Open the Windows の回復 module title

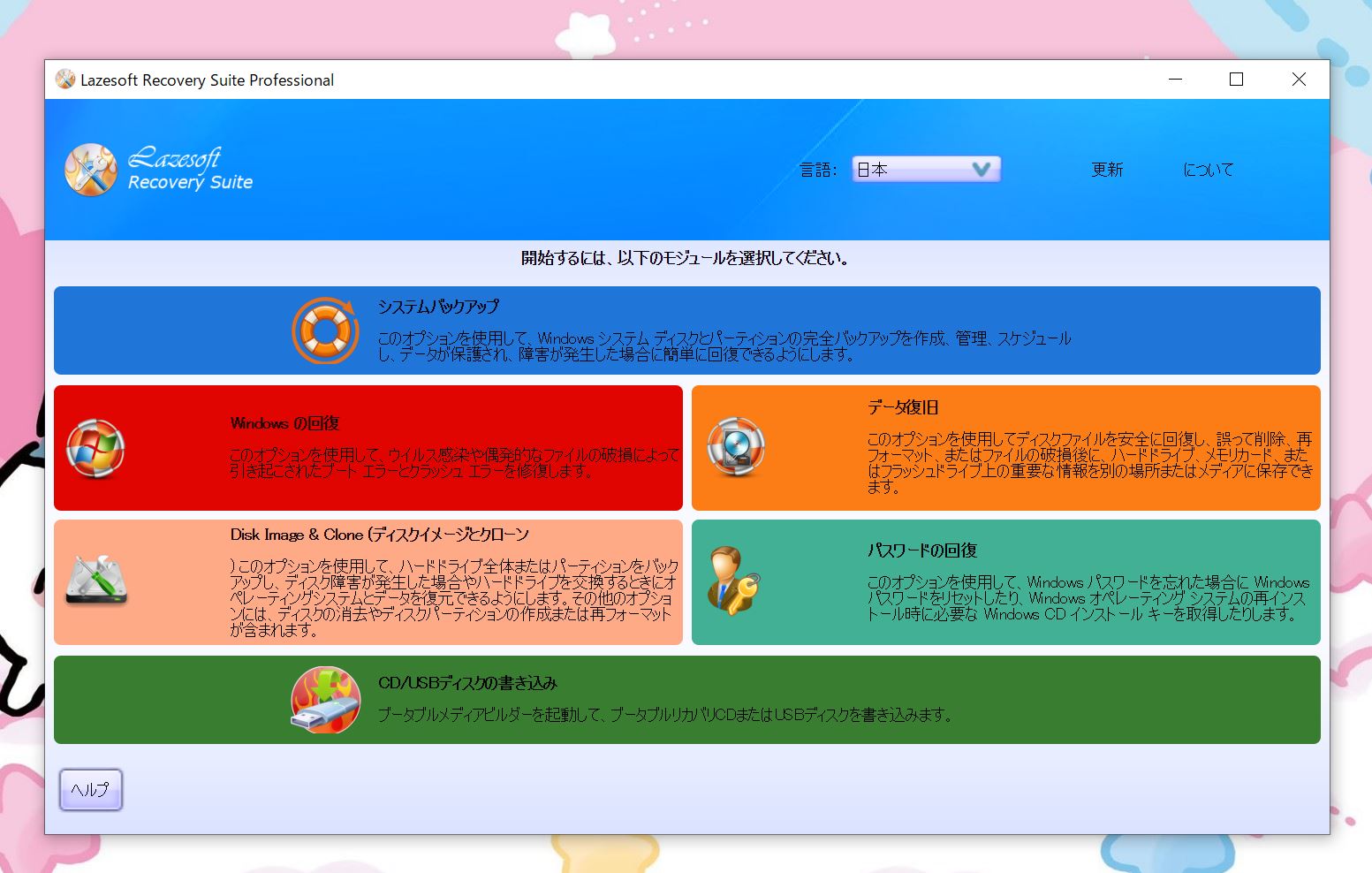284,423
